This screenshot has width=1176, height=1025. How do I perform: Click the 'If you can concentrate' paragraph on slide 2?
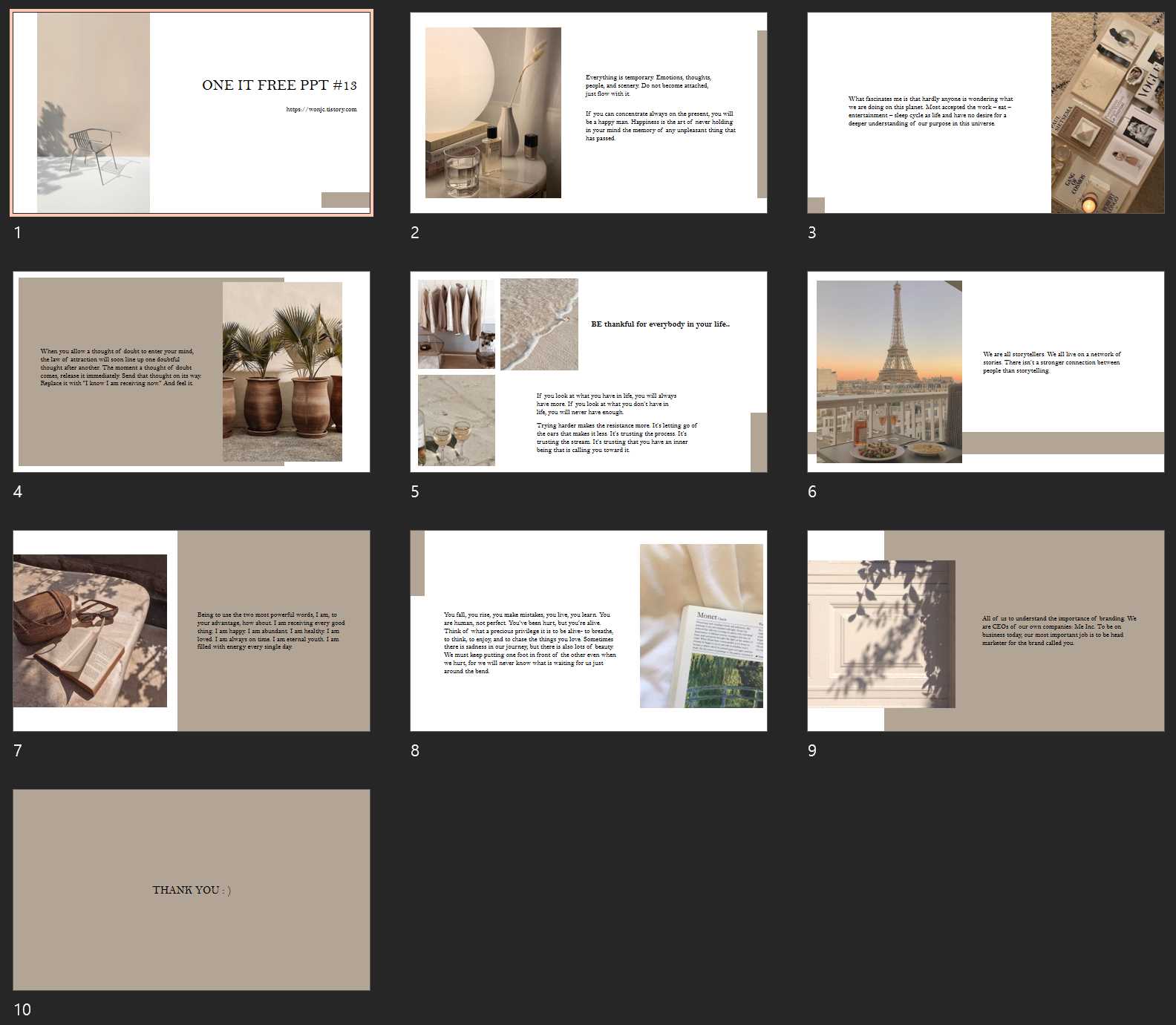[661, 126]
